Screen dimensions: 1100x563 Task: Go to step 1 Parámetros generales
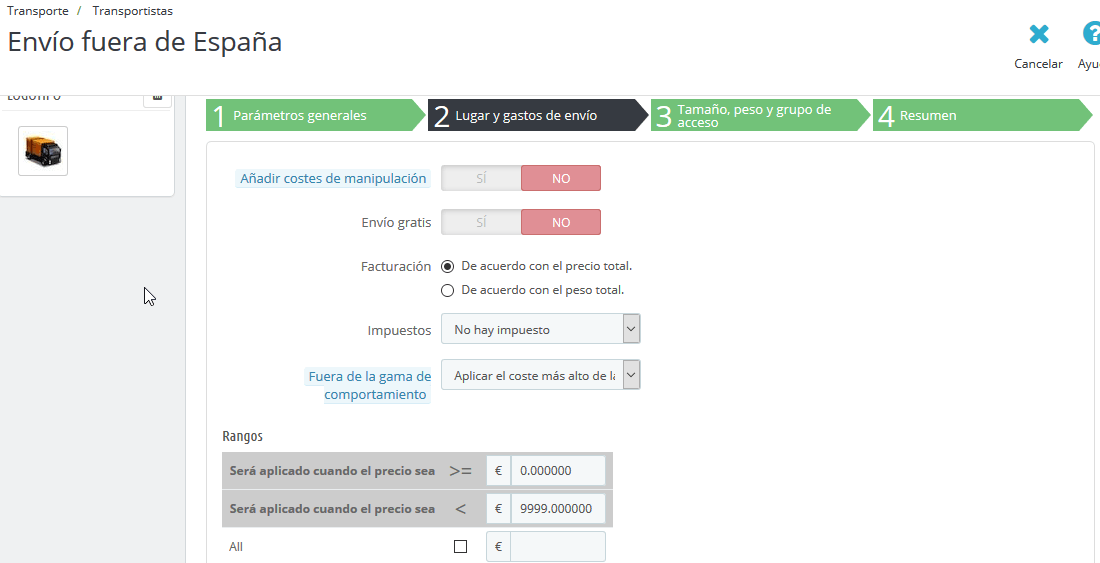tap(316, 115)
